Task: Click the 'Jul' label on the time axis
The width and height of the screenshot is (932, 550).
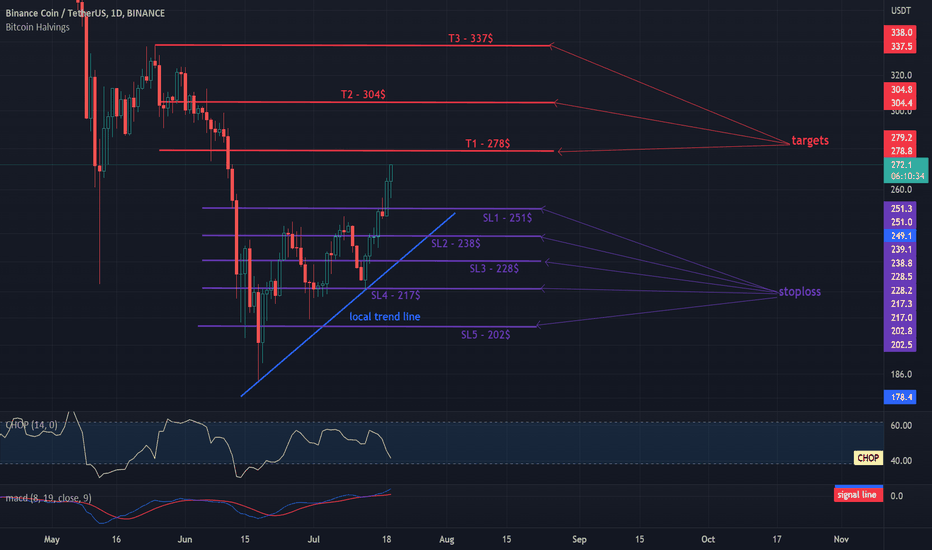Action: coord(313,540)
